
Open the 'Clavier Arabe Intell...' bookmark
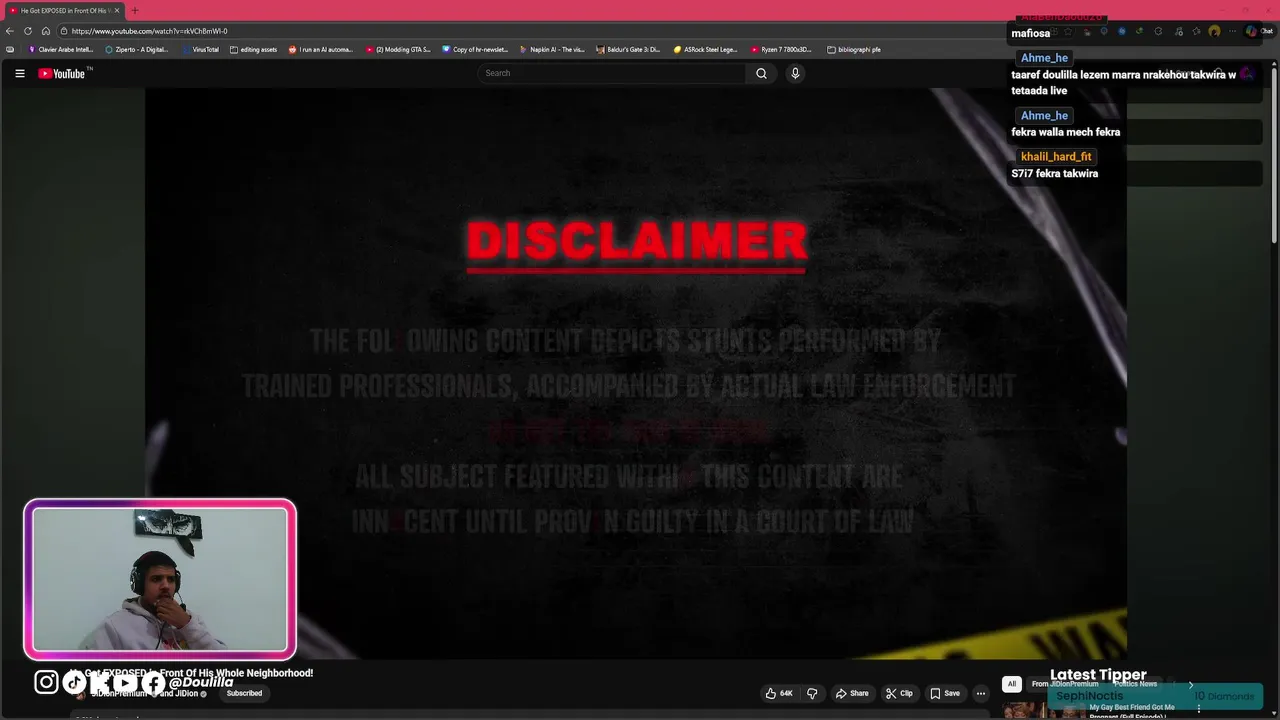point(61,49)
